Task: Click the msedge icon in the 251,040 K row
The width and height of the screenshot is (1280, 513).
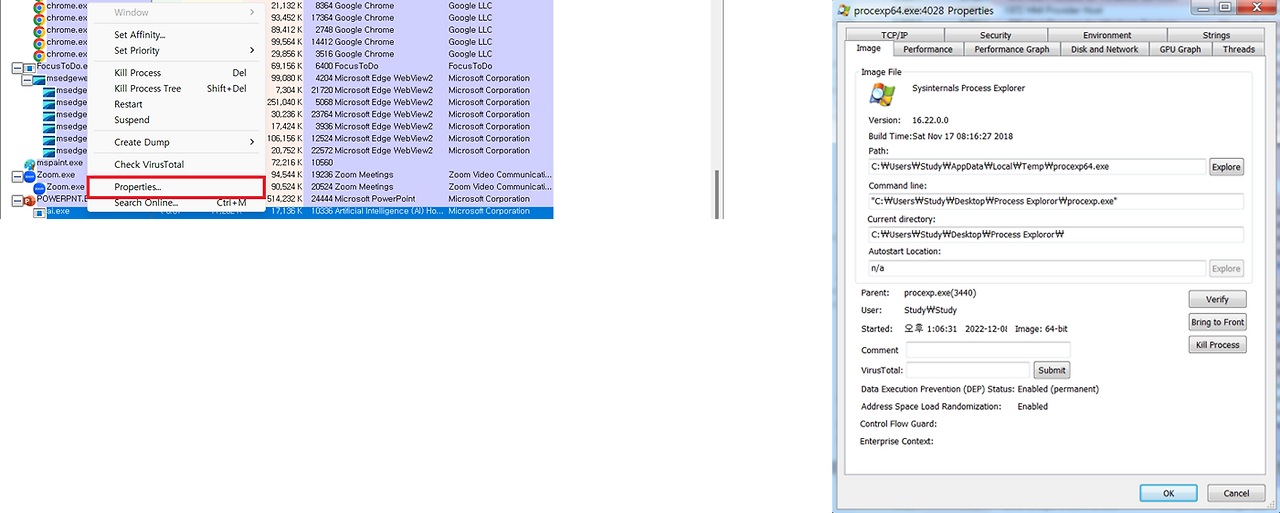Action: (x=49, y=103)
